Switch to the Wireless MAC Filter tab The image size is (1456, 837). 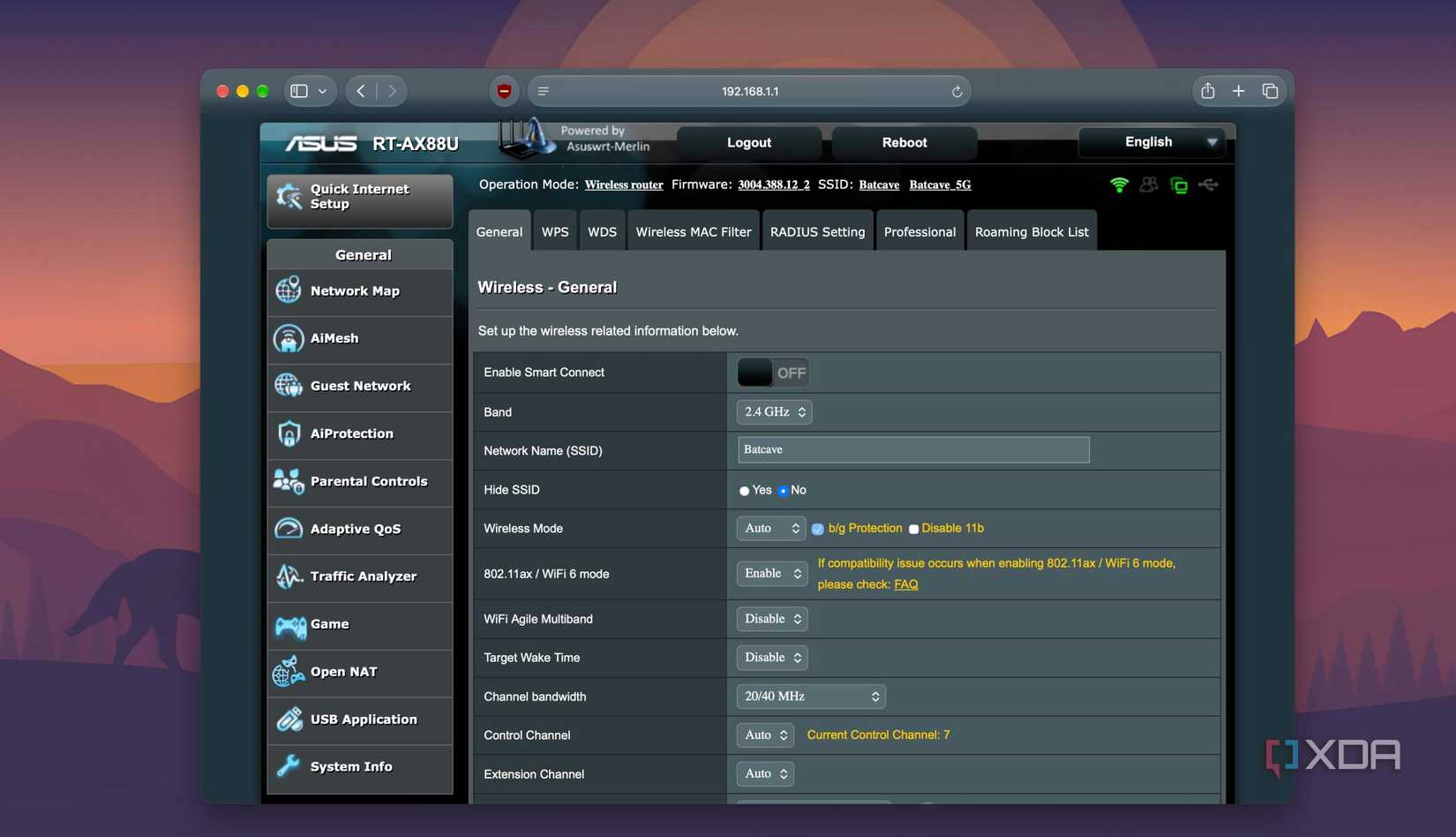pos(694,231)
